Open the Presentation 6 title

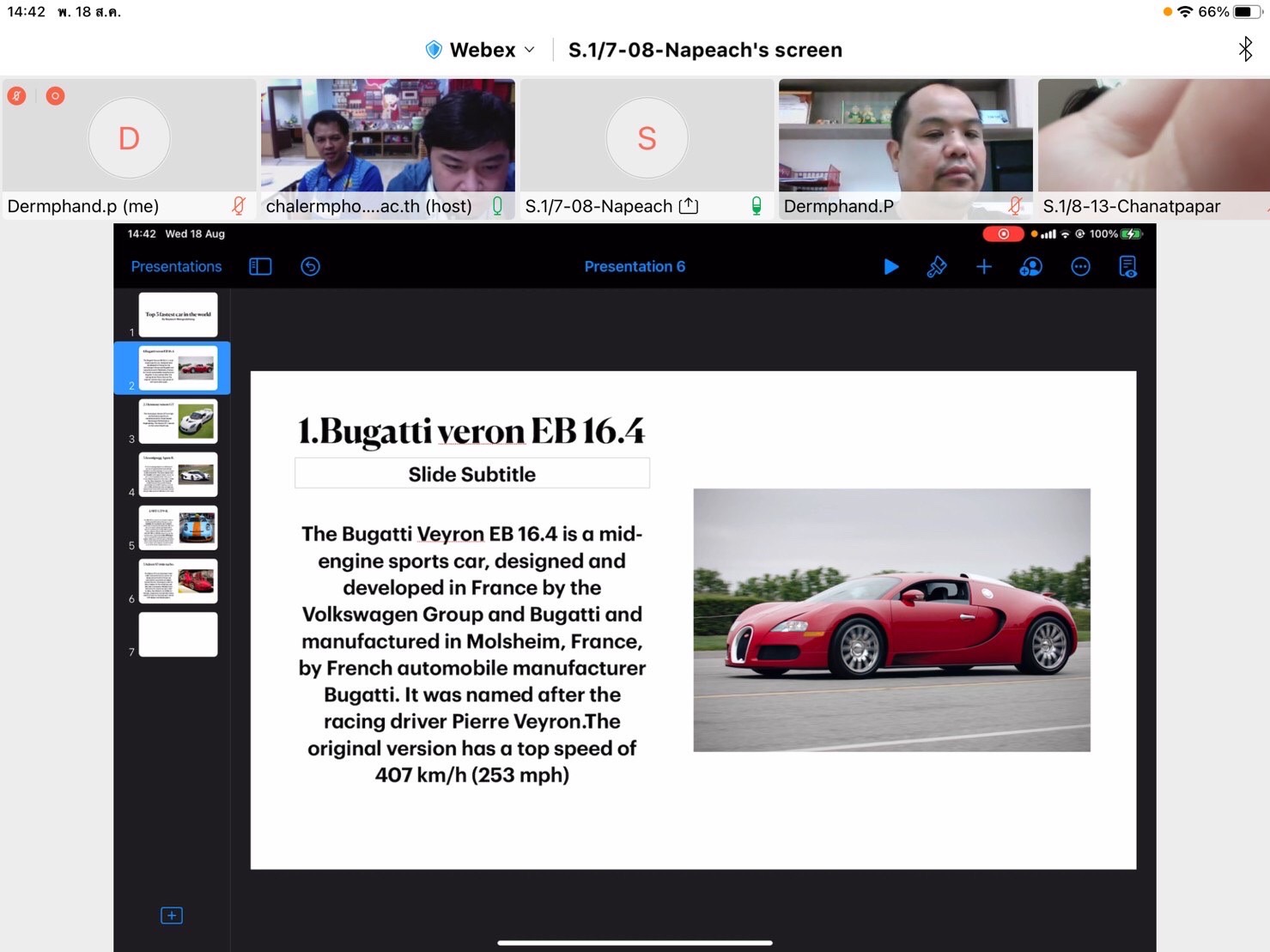click(635, 267)
